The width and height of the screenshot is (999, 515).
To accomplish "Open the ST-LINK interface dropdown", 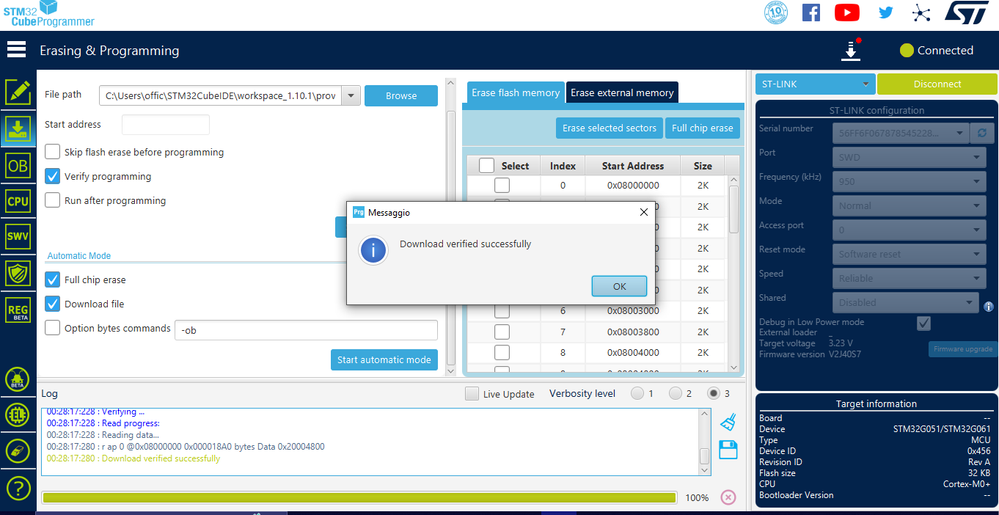I will click(x=816, y=84).
